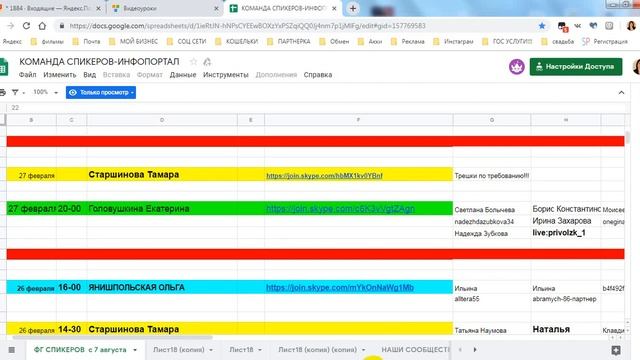Open ФГ СПИКЕРОВ с 7 августа tab dropdown
The height and width of the screenshot is (360, 640).
[x=135, y=350]
